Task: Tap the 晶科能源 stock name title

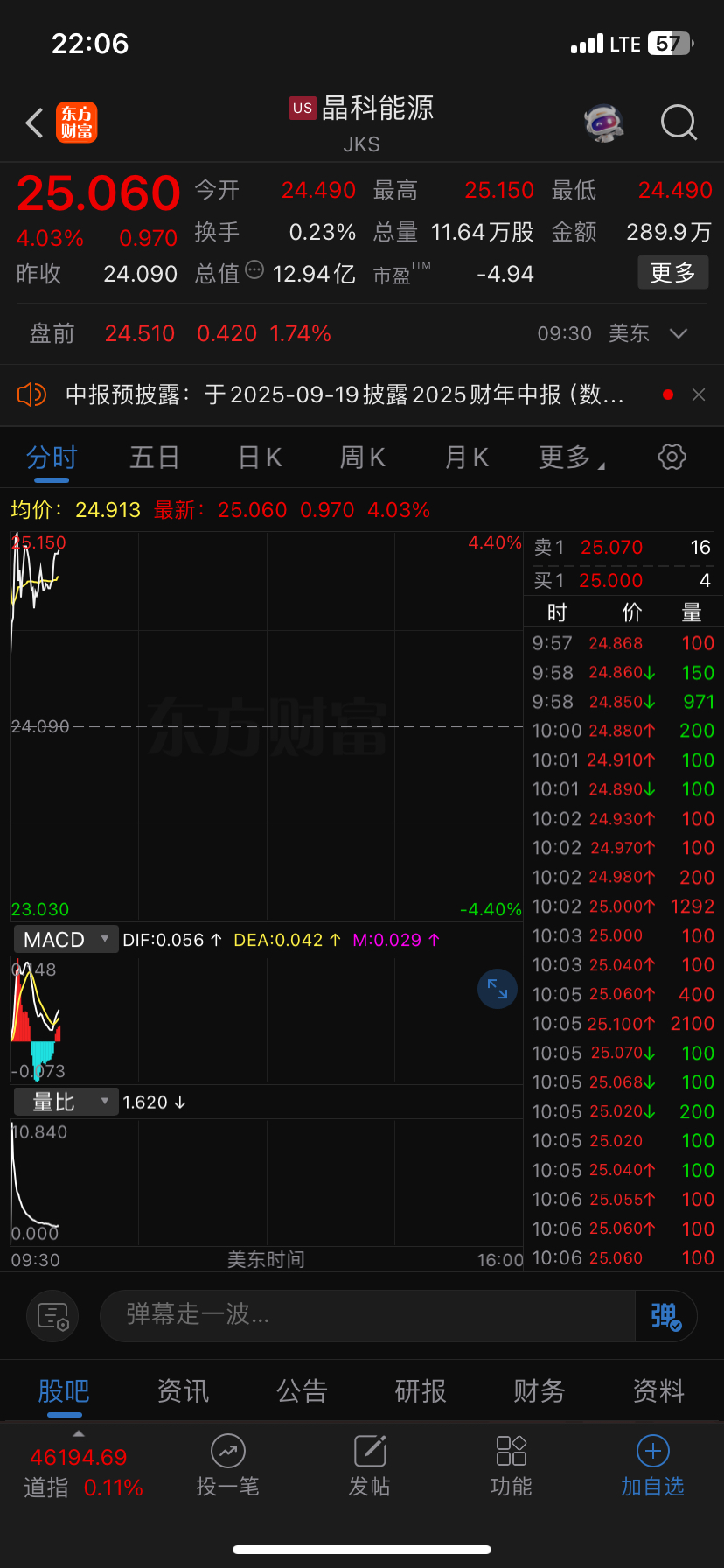Action: point(378,108)
